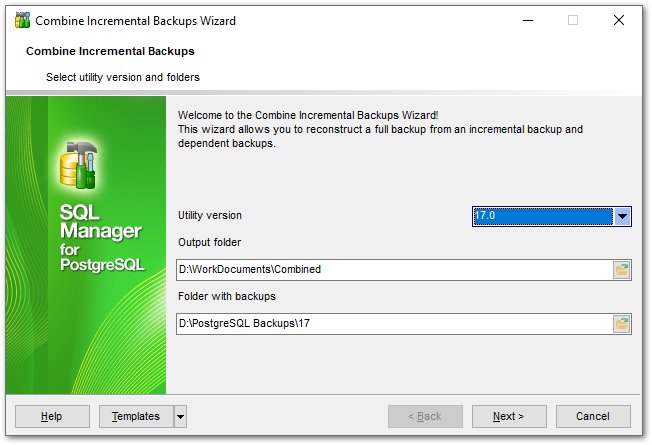Click the Utility version label
Image resolution: width=652 pixels, height=445 pixels.
[x=210, y=215]
